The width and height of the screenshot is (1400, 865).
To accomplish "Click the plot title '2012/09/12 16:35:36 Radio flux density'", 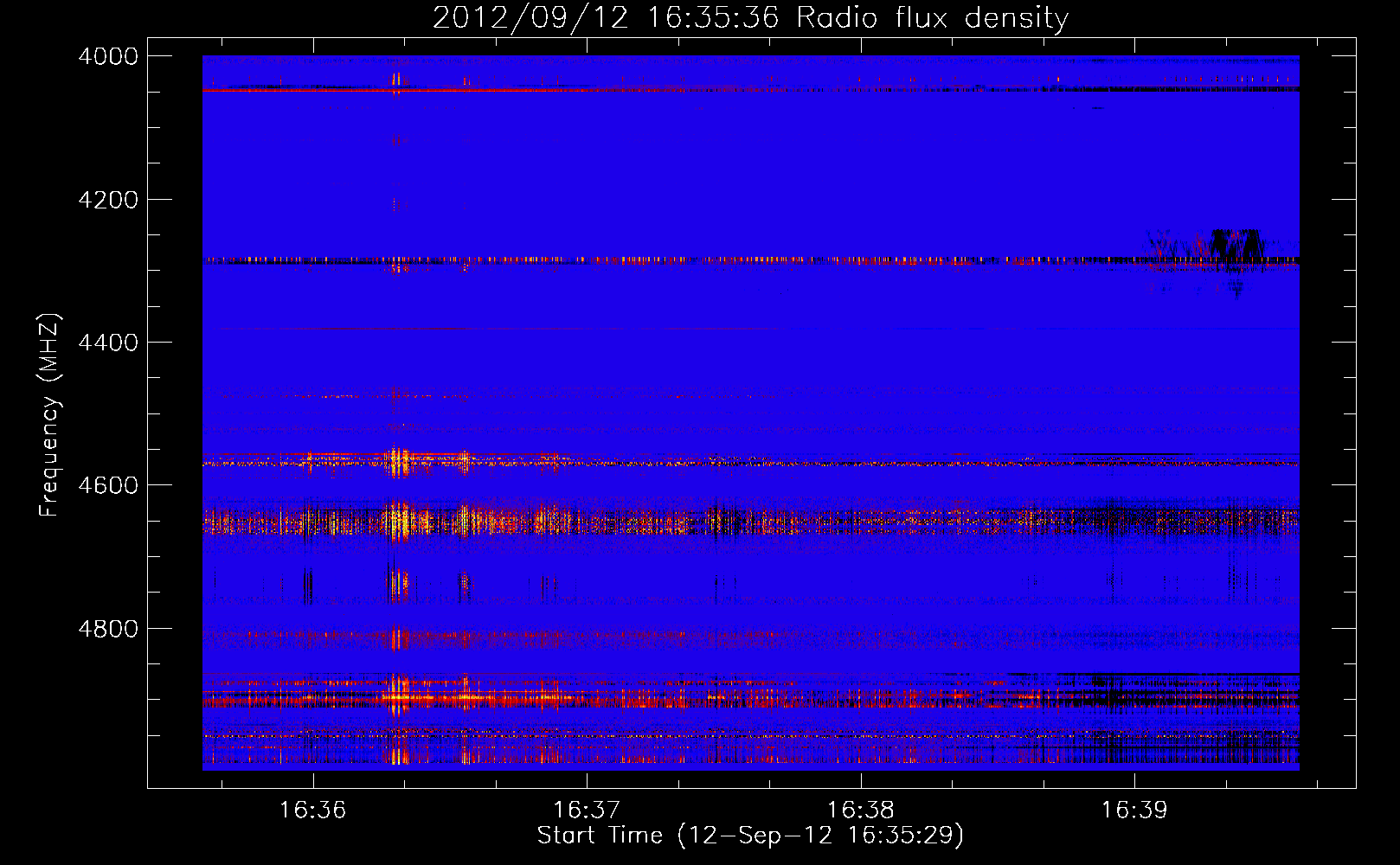I will (x=750, y=17).
